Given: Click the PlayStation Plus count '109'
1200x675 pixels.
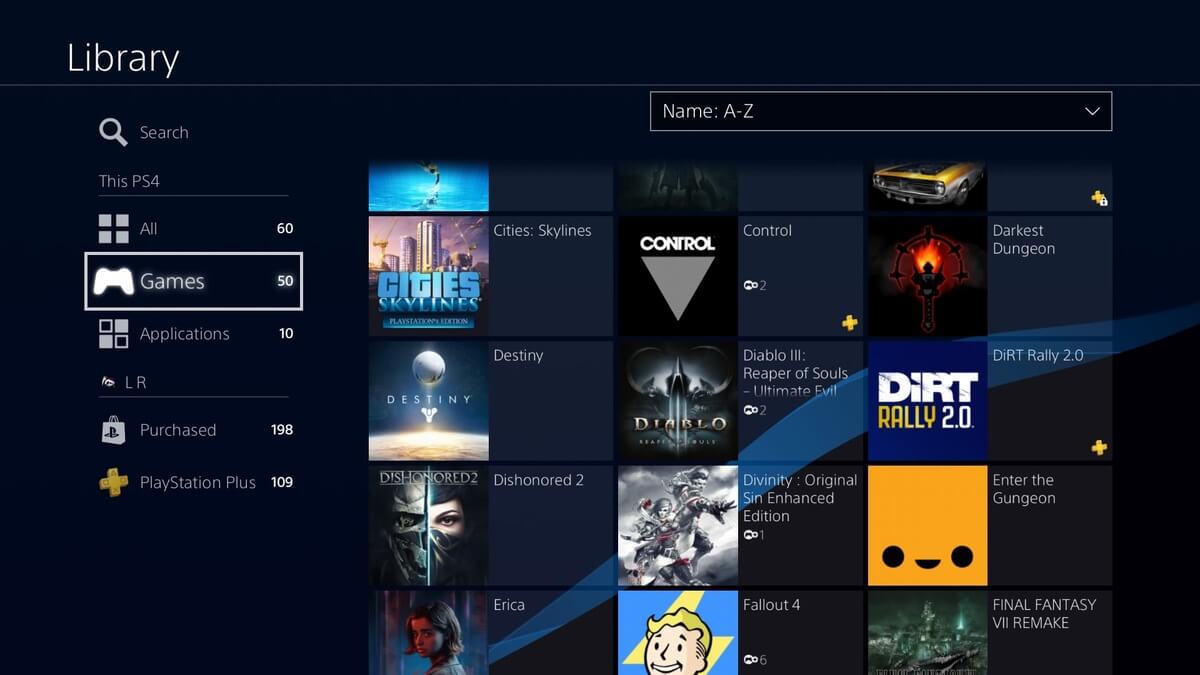Looking at the screenshot, I should coord(282,482).
